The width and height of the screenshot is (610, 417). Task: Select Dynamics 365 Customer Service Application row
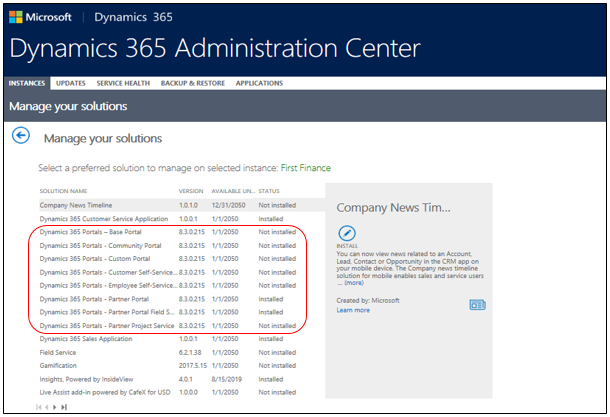coord(182,219)
